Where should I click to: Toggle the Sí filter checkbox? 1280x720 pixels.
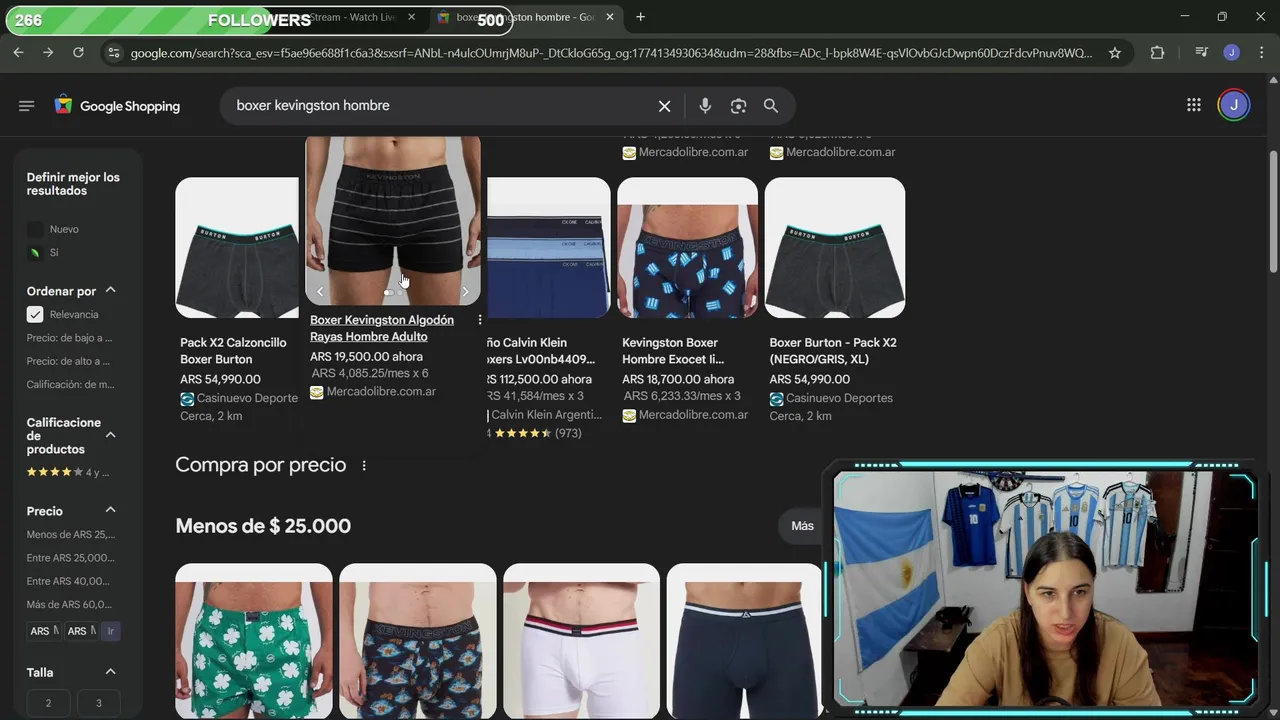pos(35,253)
